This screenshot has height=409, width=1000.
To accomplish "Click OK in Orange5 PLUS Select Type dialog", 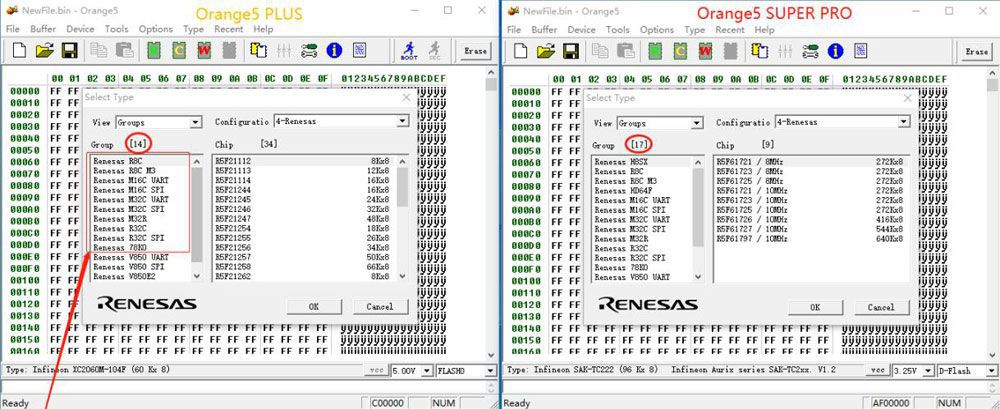I will click(x=314, y=306).
